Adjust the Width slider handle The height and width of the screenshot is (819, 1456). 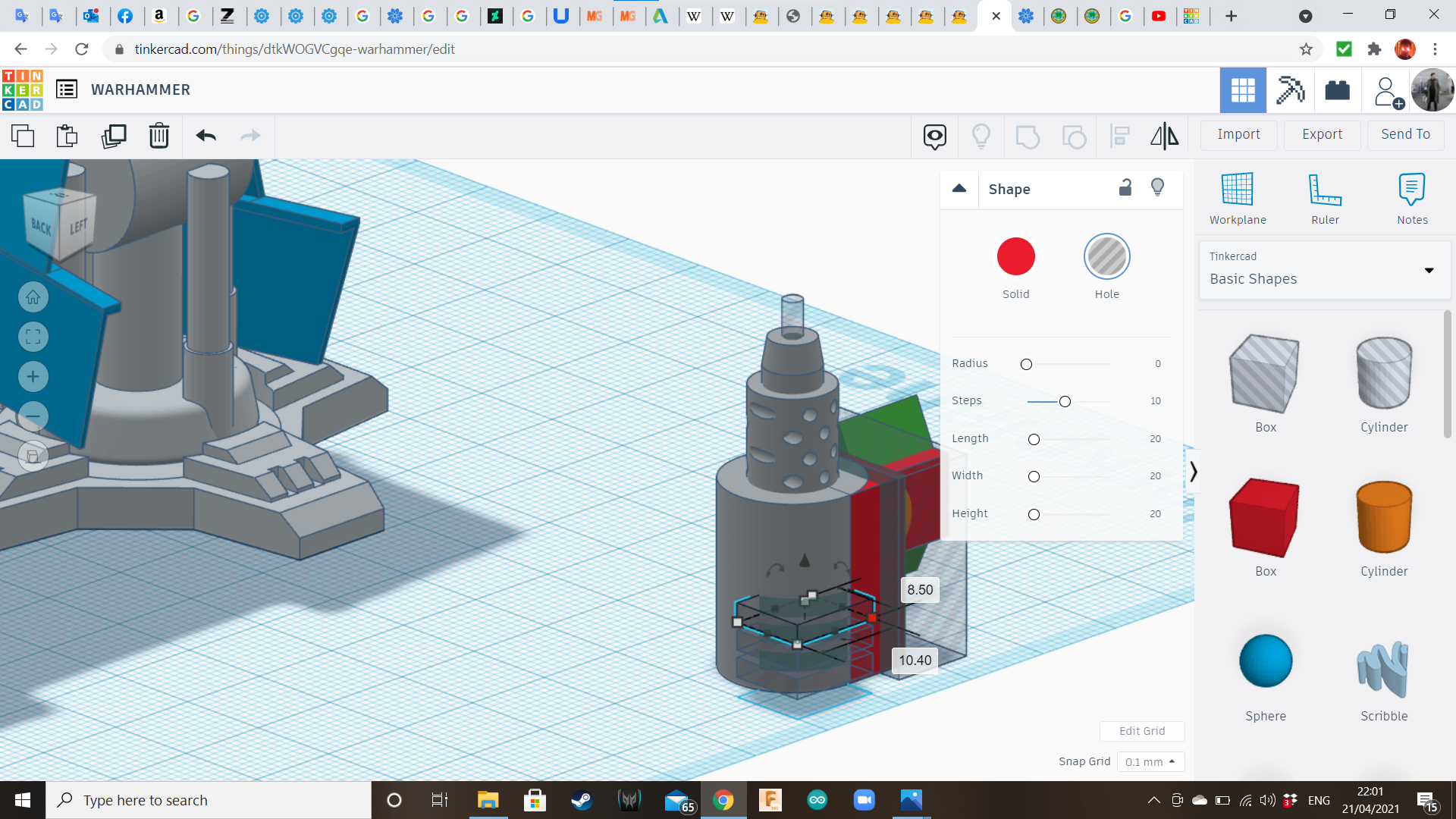(1034, 477)
